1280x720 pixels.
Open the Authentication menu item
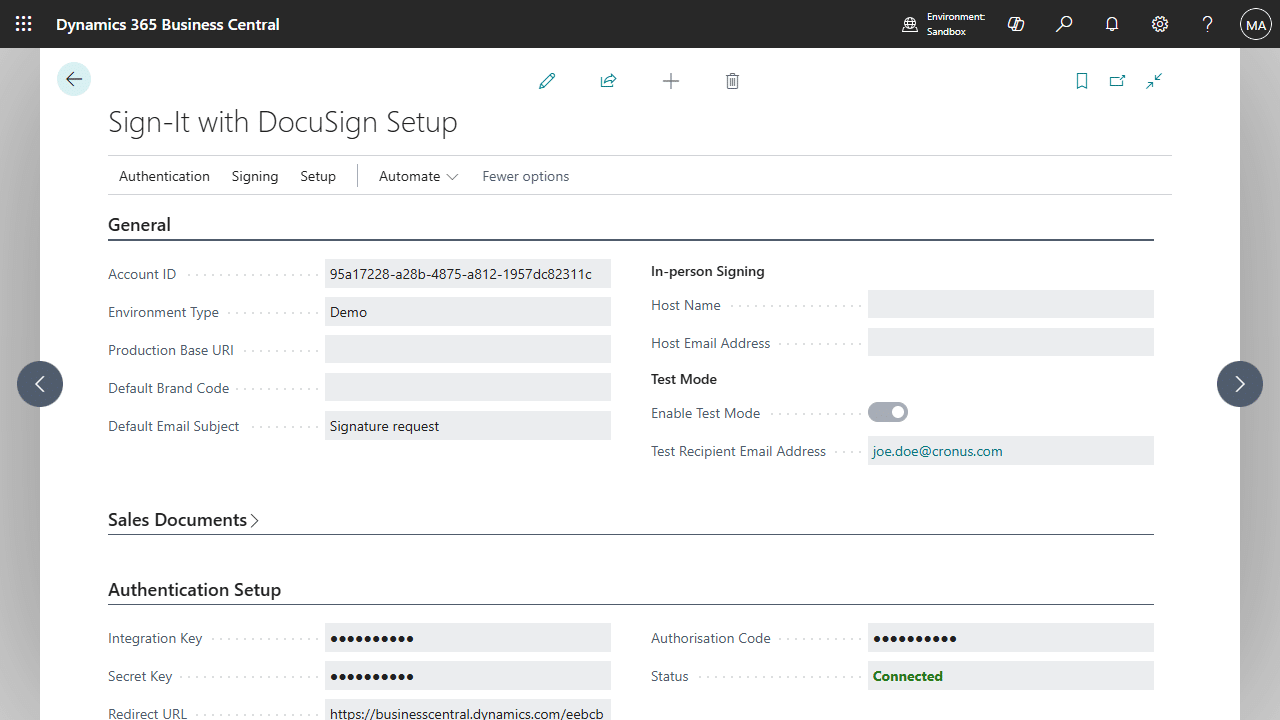pyautogui.click(x=164, y=176)
